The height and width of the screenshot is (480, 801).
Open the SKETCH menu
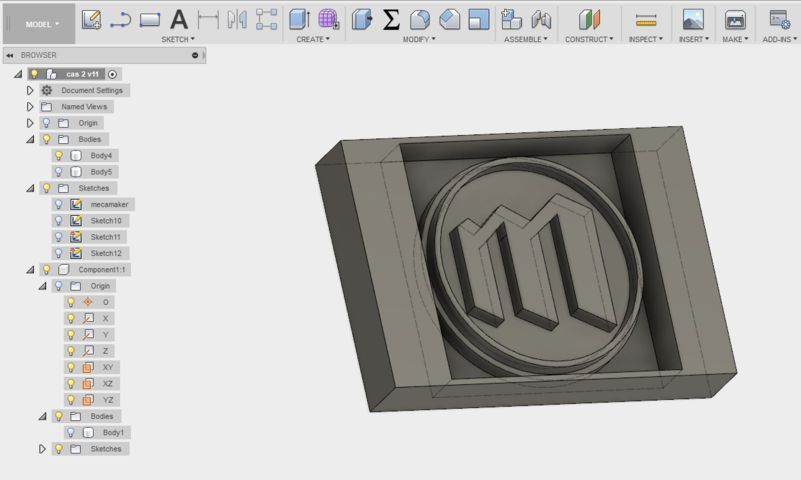pyautogui.click(x=178, y=39)
